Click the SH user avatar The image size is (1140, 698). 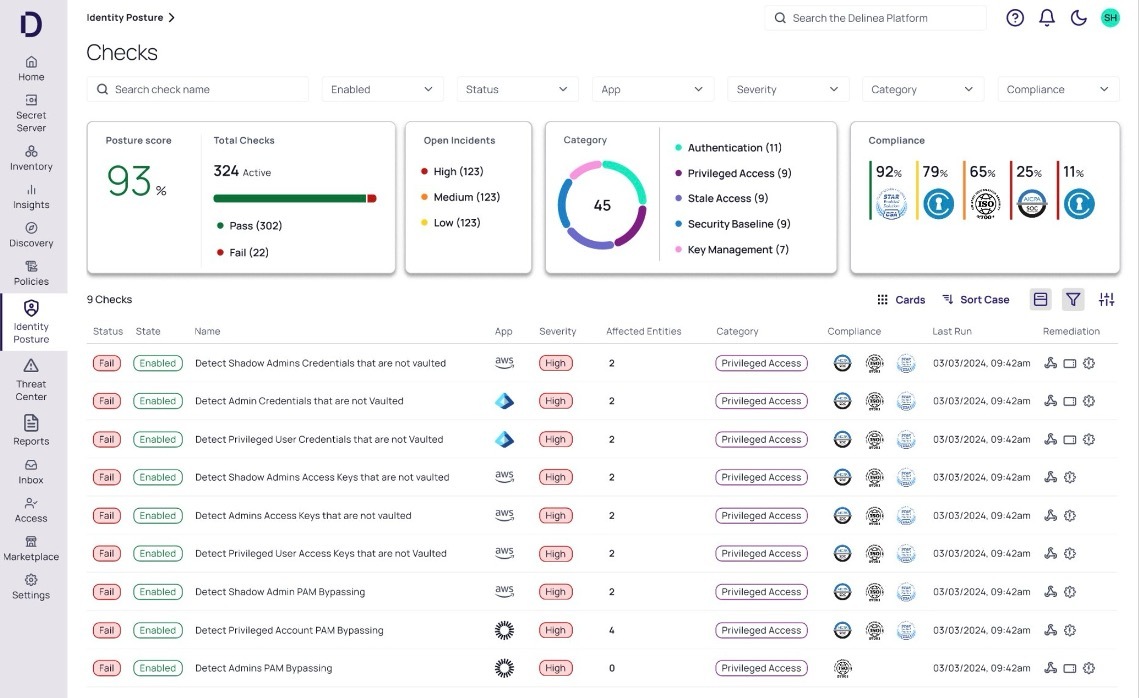pyautogui.click(x=1110, y=18)
